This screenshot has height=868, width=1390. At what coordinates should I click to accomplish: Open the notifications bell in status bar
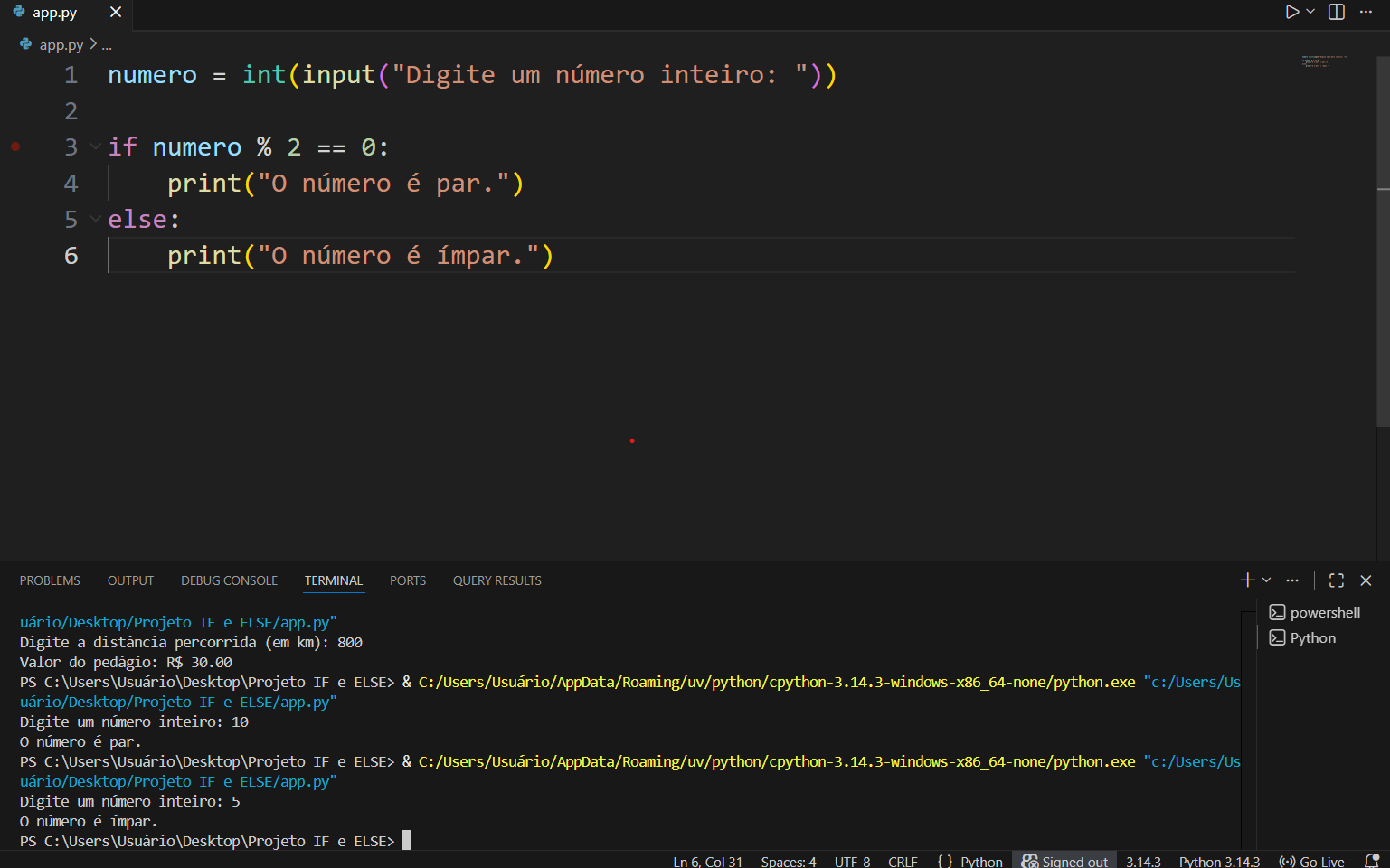pos(1371,861)
